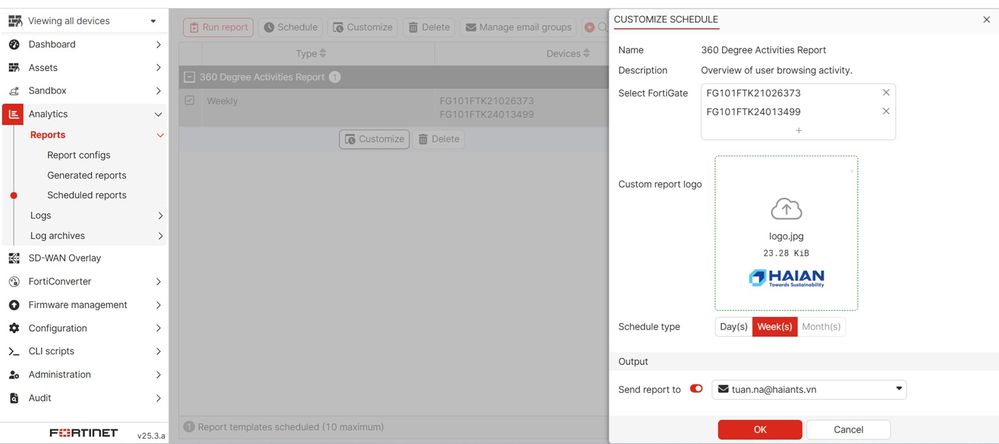Open Report configs in the sidebar
Screen dimensions: 999x444
tap(78, 155)
